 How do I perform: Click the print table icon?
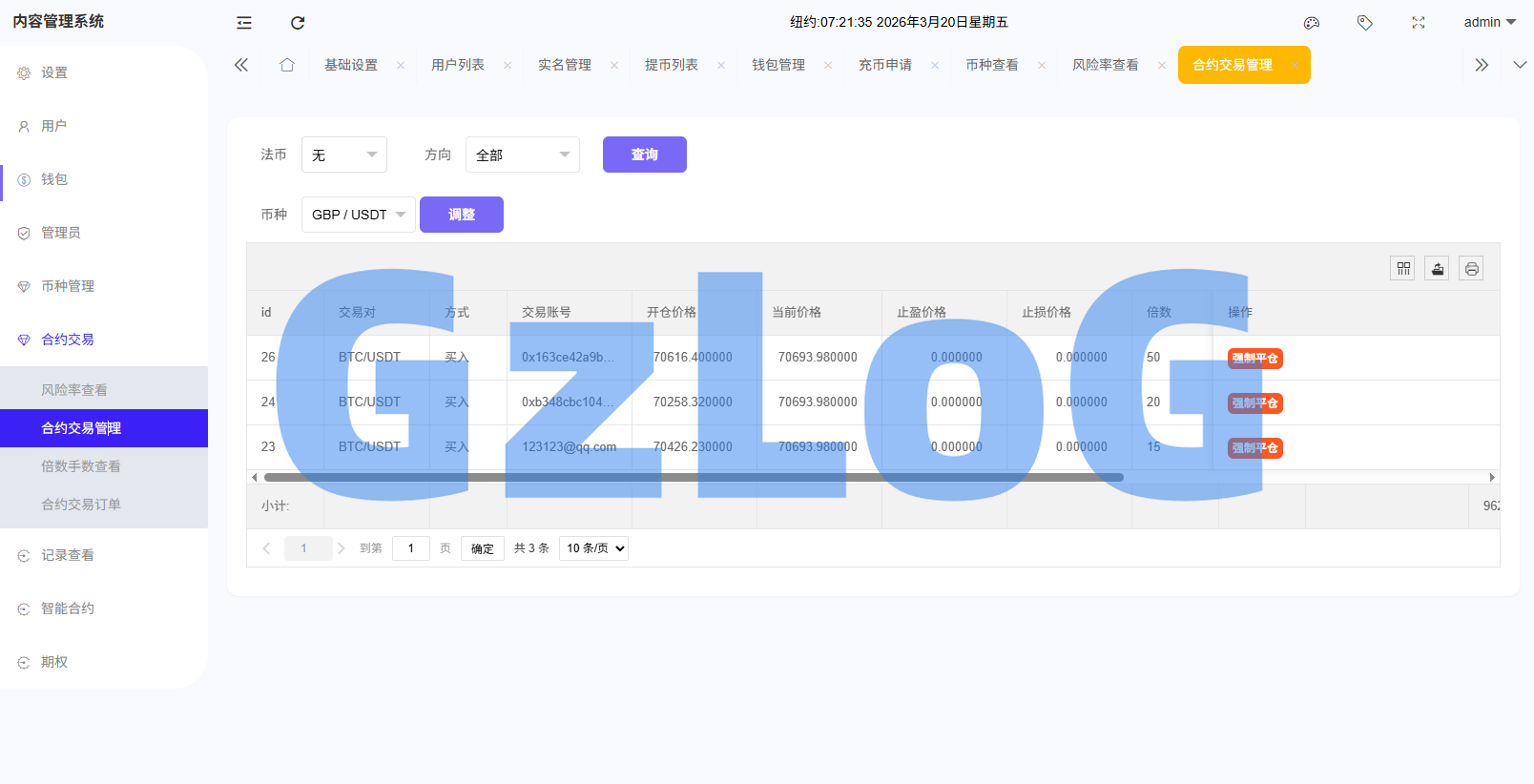[1472, 269]
